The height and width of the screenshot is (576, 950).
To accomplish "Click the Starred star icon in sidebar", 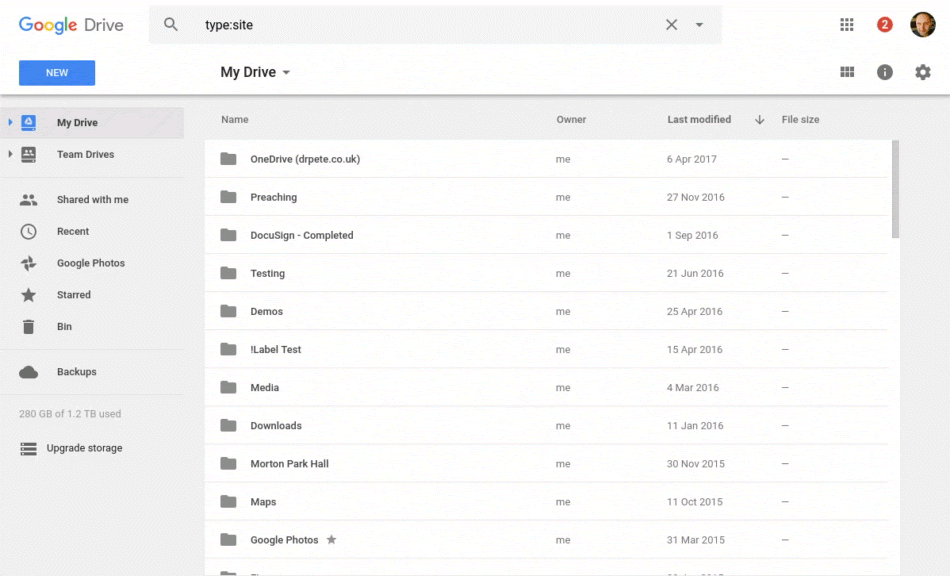I will [28, 295].
